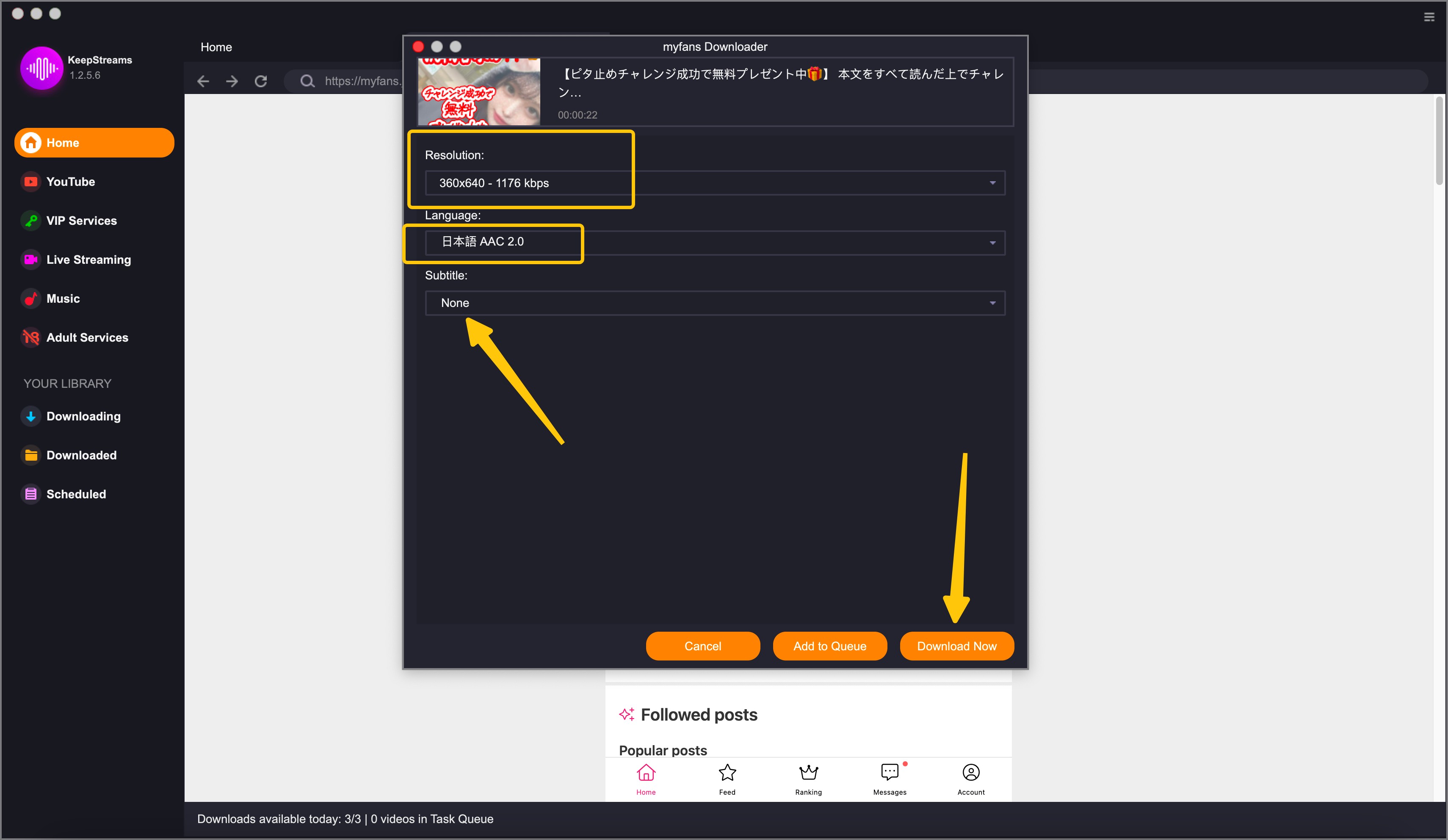Go back with the browser back arrow
Image resolution: width=1448 pixels, height=840 pixels.
[x=203, y=81]
